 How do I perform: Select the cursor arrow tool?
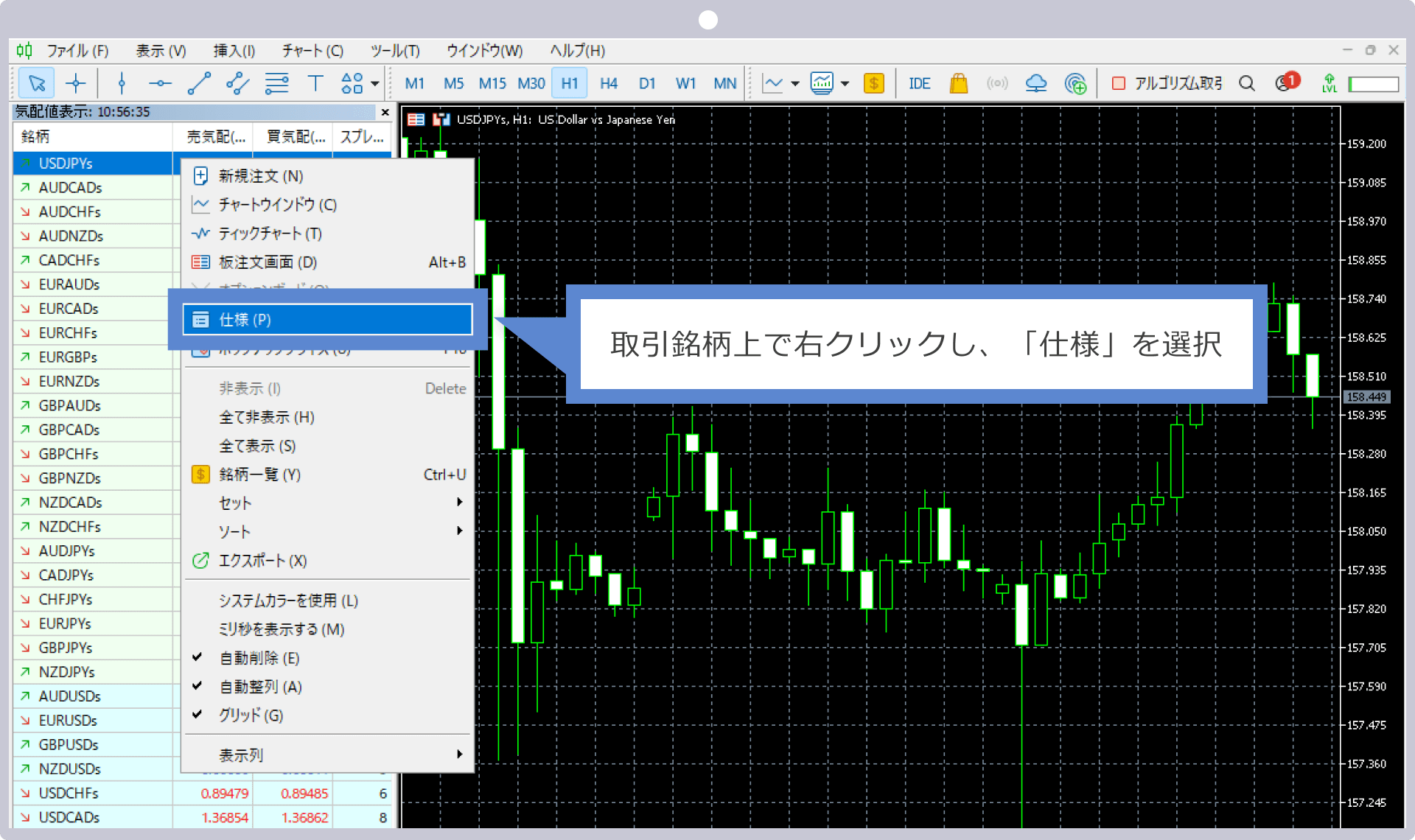pos(36,83)
